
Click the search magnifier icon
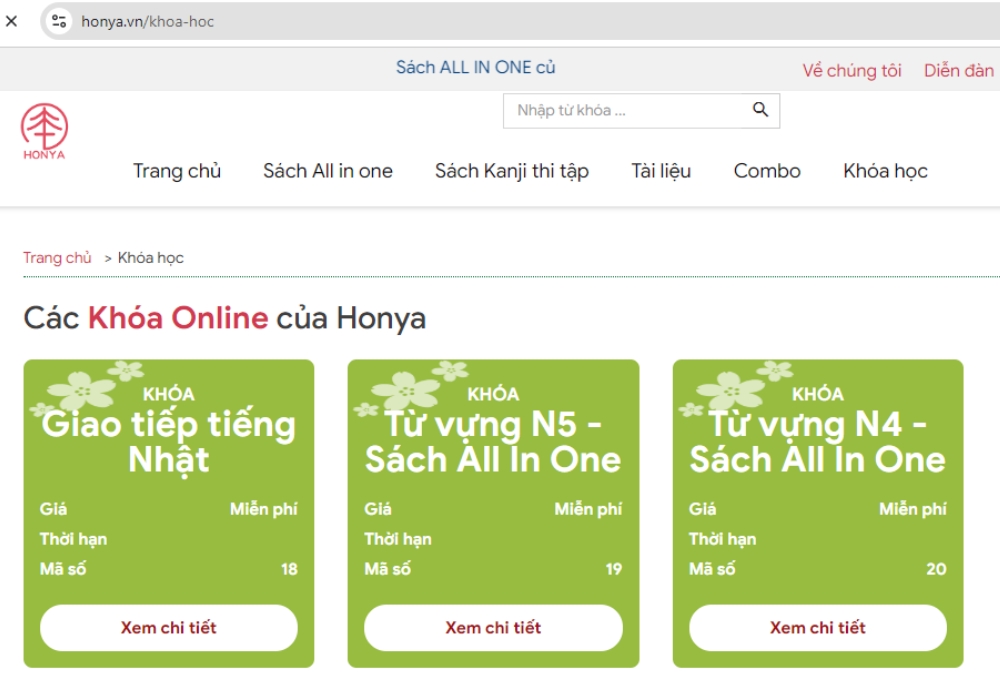(760, 110)
